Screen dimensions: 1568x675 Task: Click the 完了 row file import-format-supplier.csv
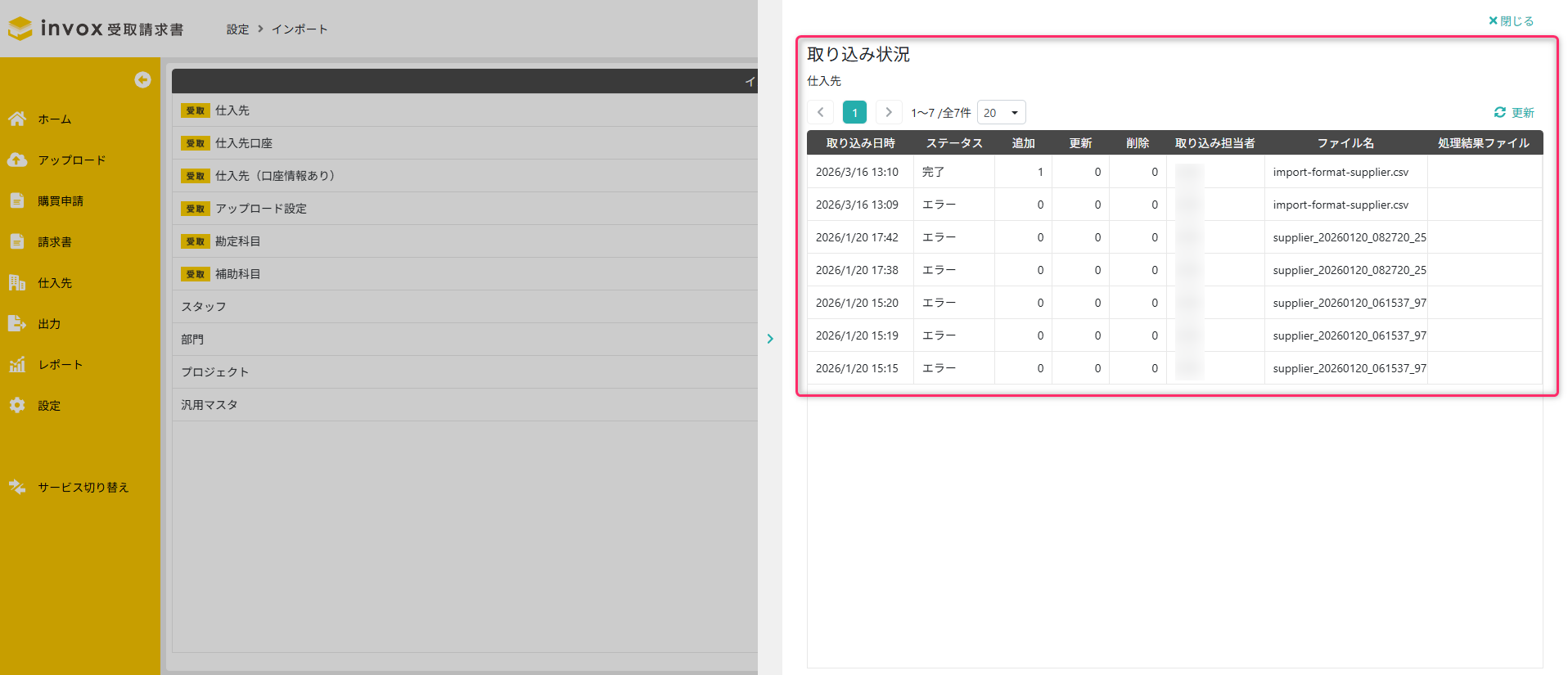(1340, 172)
